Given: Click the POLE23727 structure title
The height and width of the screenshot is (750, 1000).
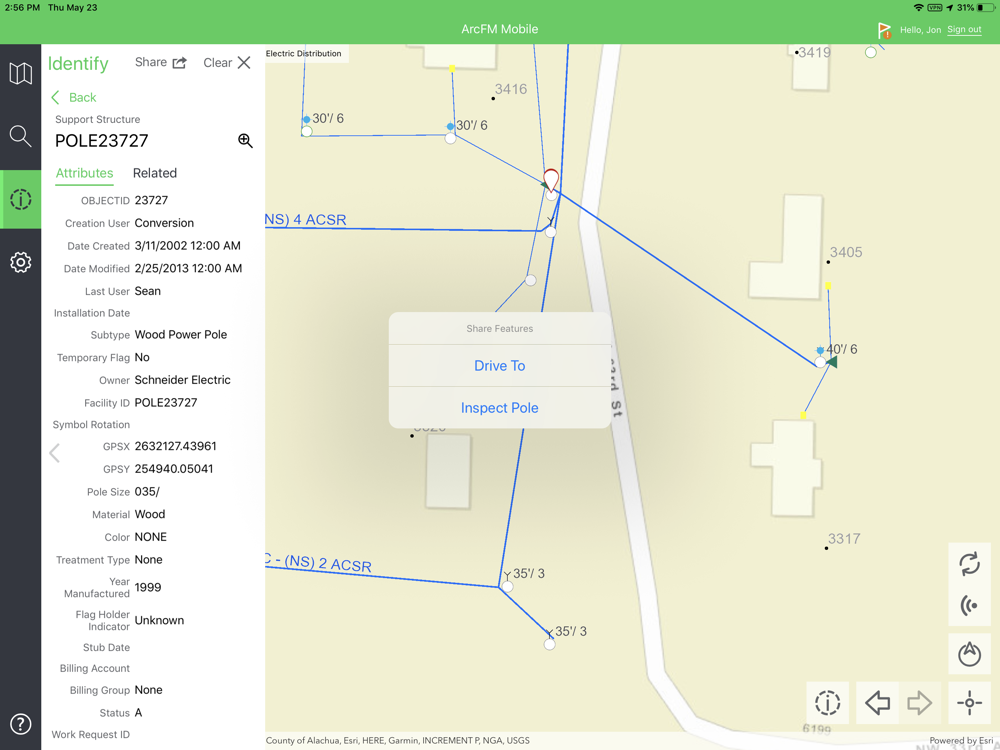Looking at the screenshot, I should [101, 140].
